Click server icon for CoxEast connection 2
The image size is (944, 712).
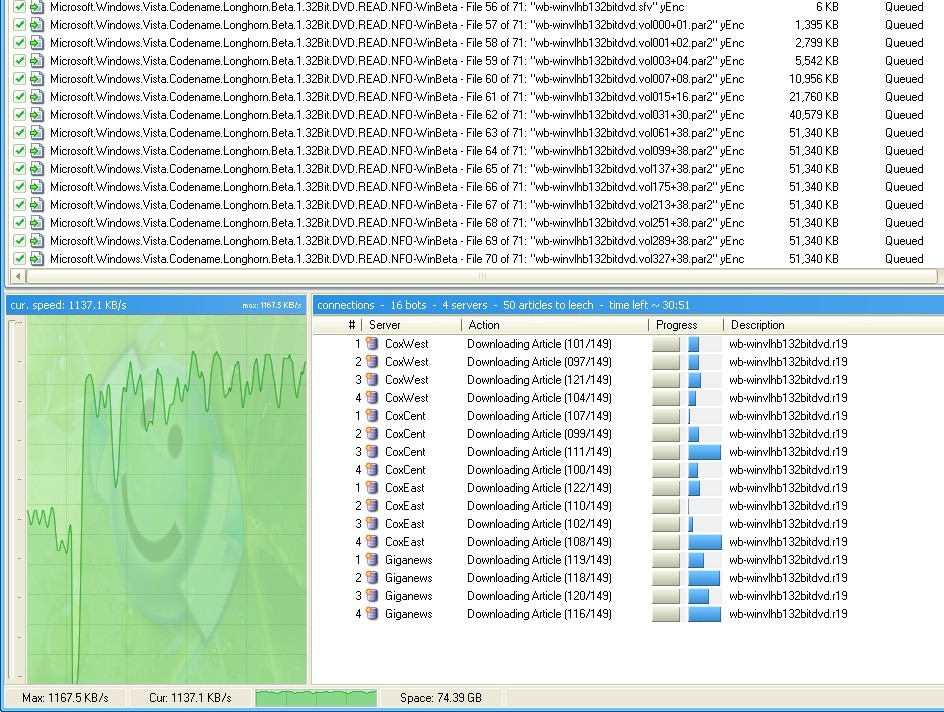pos(372,506)
